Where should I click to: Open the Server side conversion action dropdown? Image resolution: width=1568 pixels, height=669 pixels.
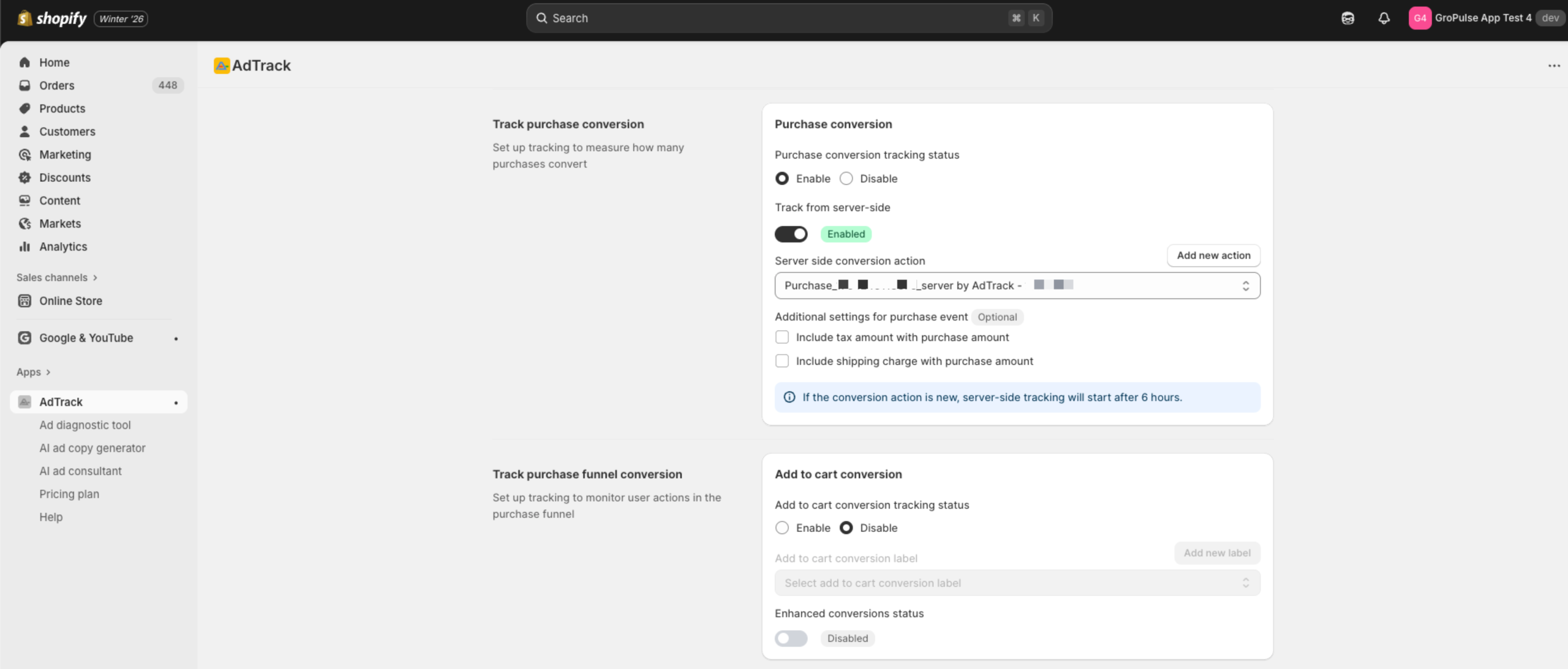click(x=1017, y=285)
